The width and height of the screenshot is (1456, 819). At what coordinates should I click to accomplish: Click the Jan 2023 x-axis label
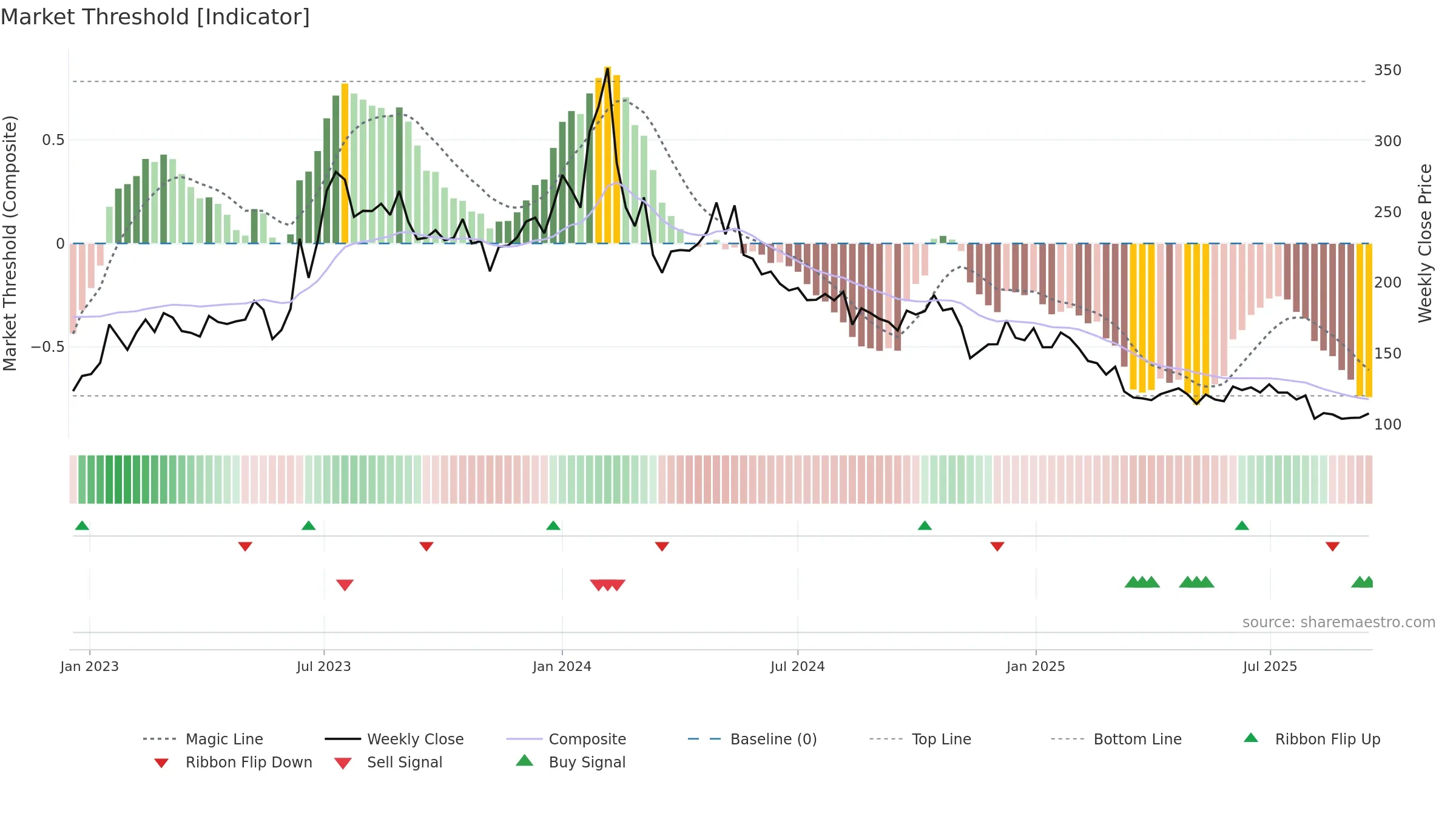90,666
